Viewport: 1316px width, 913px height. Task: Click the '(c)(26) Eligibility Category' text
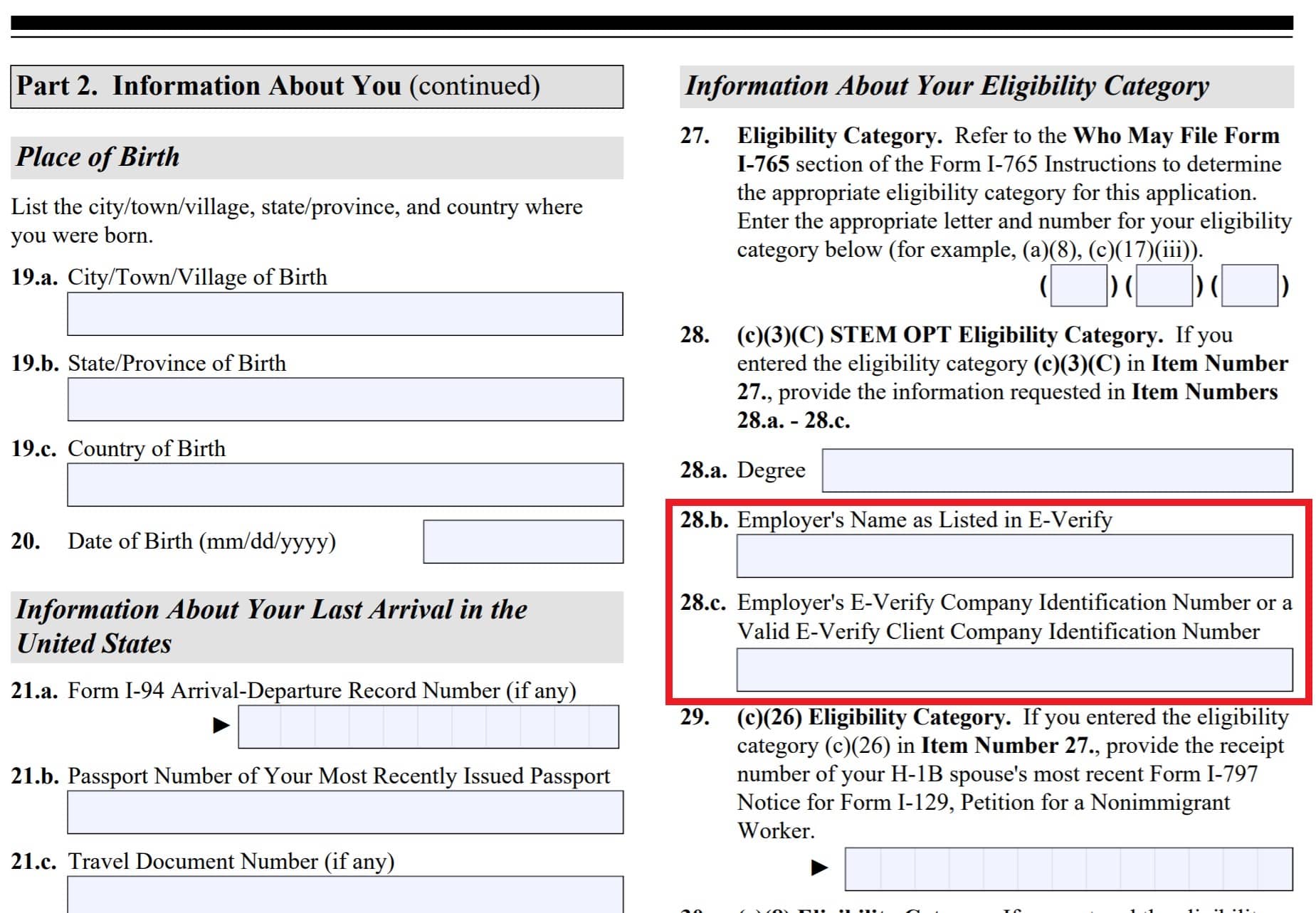tap(874, 717)
